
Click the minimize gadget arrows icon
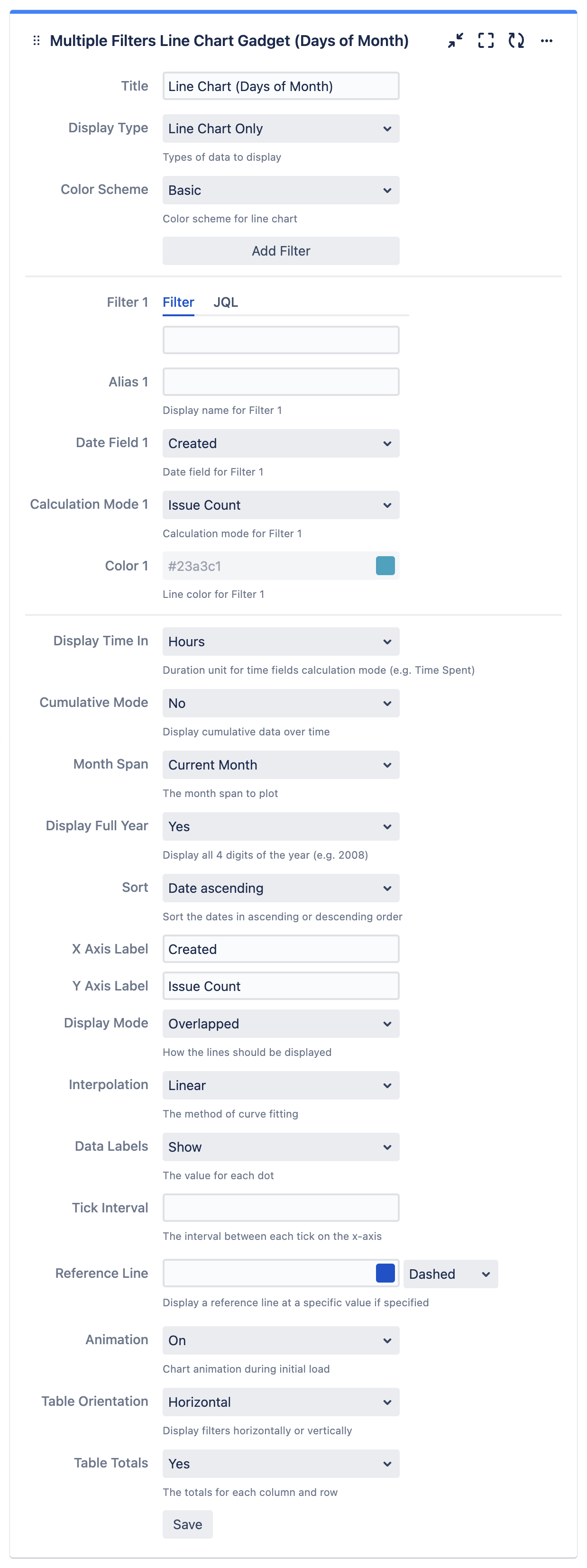coord(456,41)
